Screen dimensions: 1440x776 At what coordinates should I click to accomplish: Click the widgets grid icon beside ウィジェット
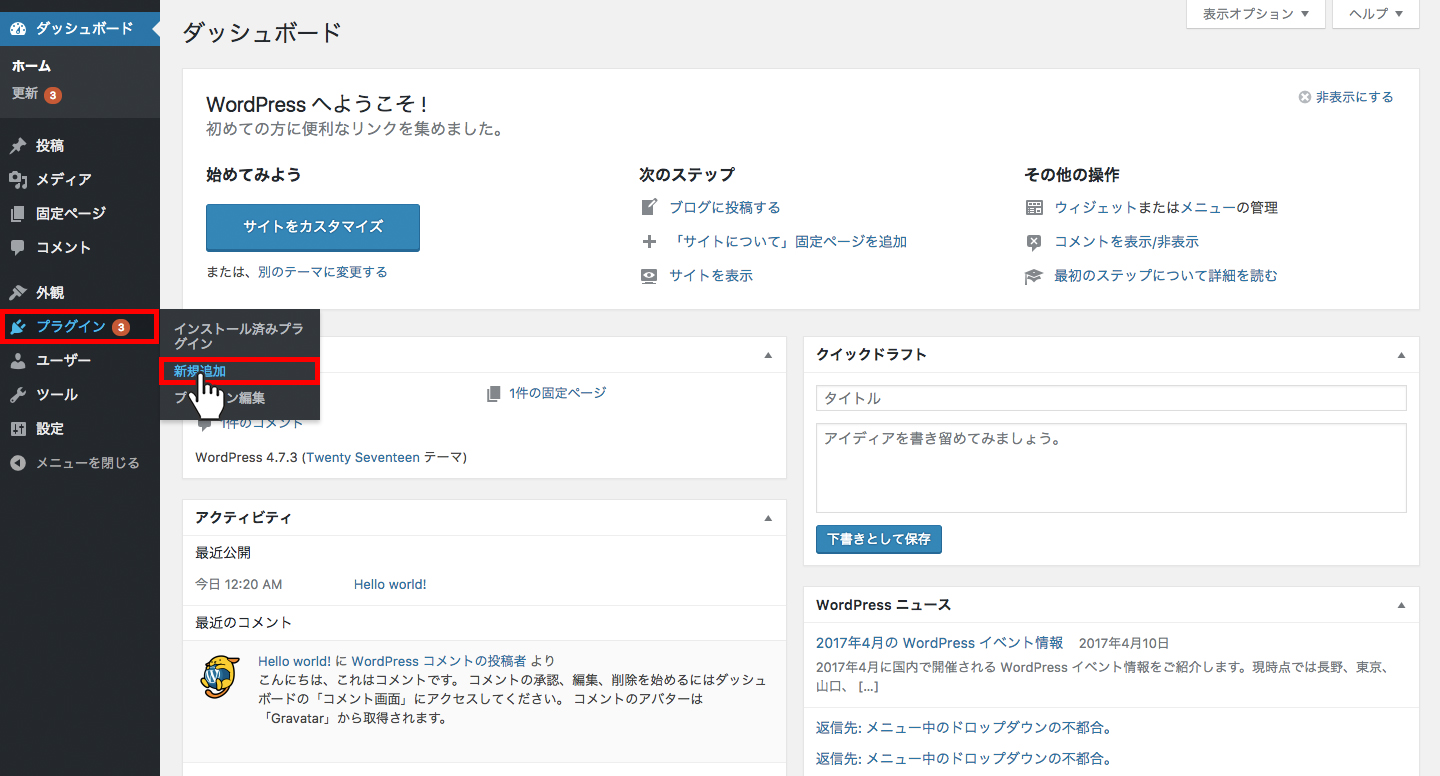[1034, 208]
